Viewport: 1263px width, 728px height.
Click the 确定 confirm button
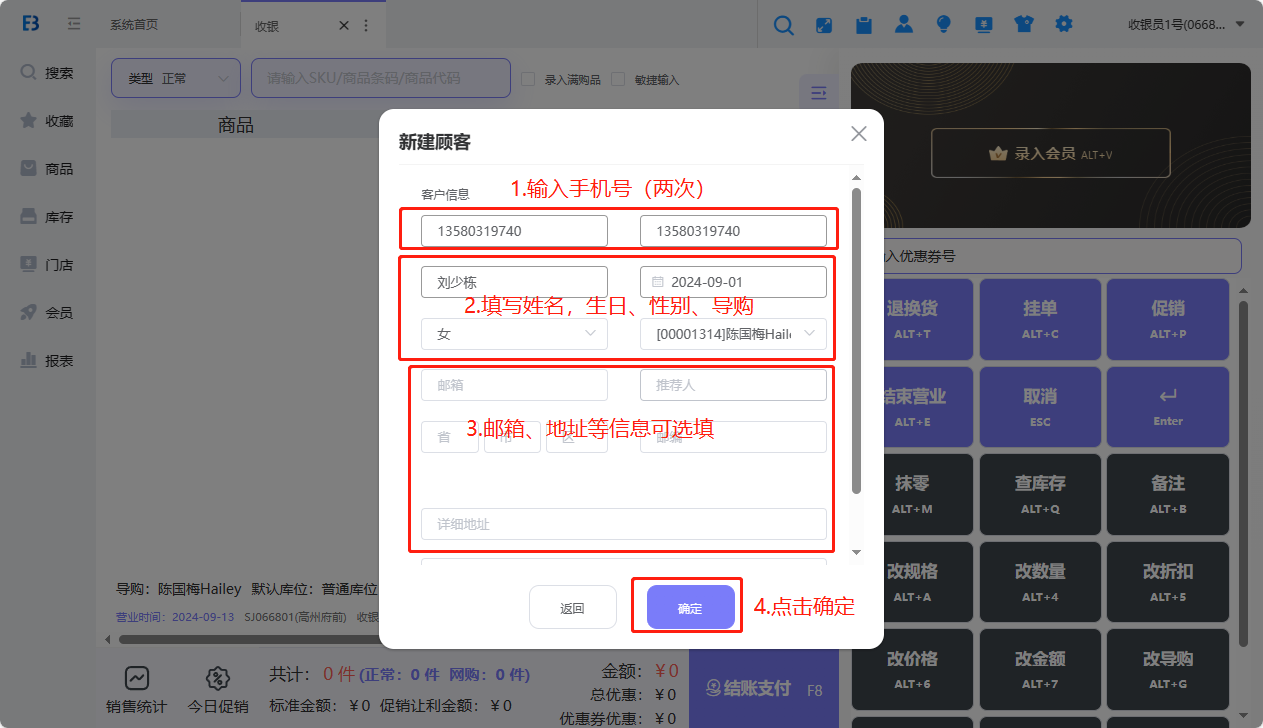690,607
